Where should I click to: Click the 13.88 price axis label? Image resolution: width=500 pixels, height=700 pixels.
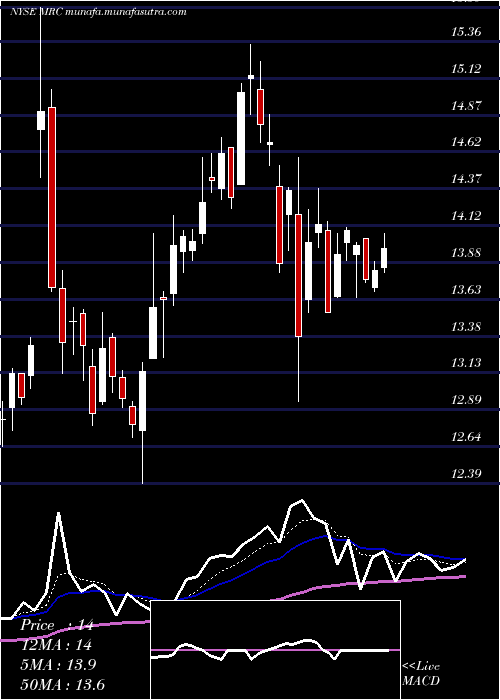click(x=467, y=253)
